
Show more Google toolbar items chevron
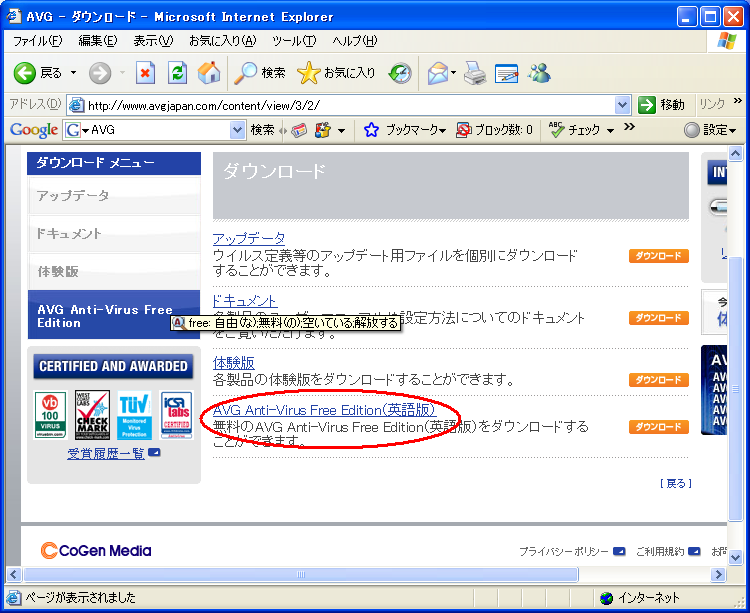tap(629, 127)
